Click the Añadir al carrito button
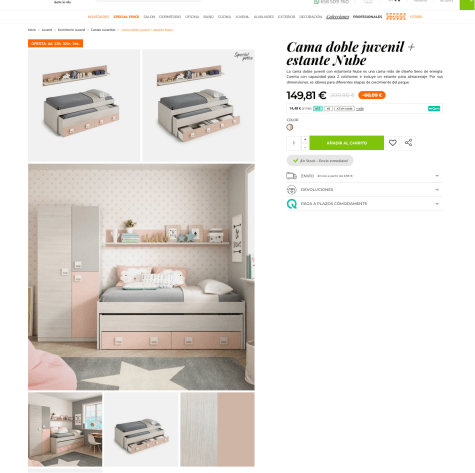Viewport: 475px width, 473px height. point(346,143)
